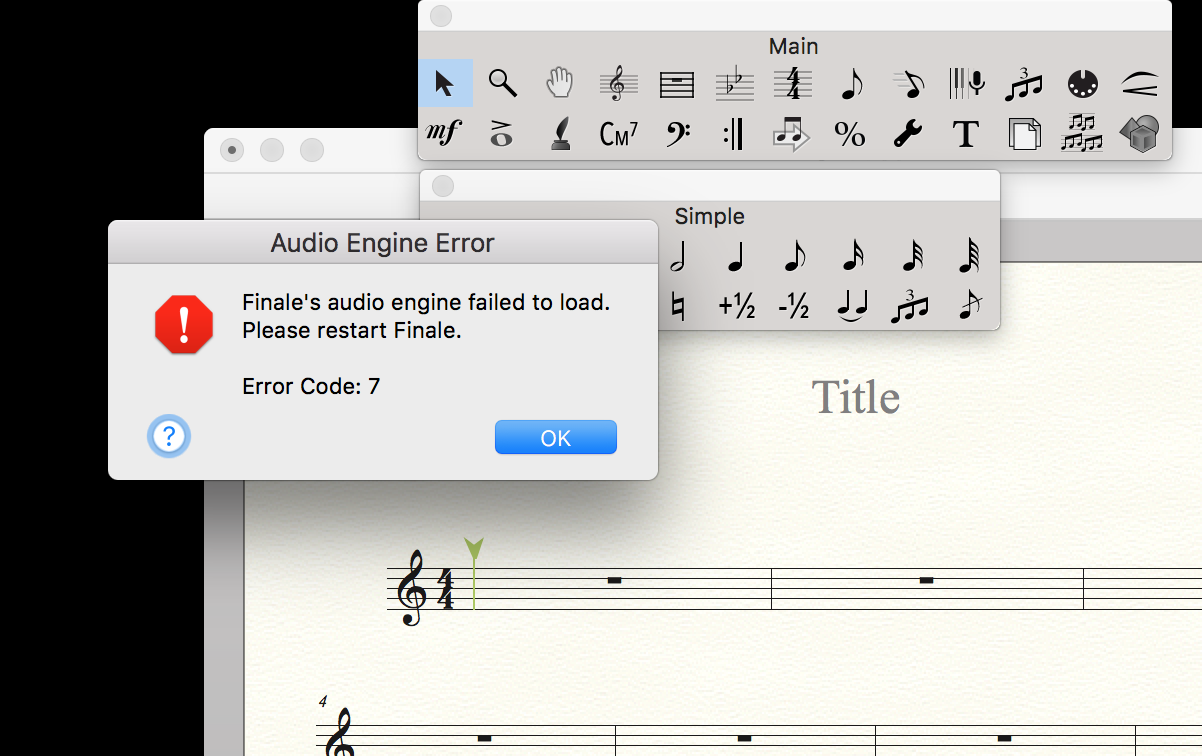This screenshot has width=1202, height=756.
Task: Select the Tuplet tool in Main palette
Action: 1023,84
